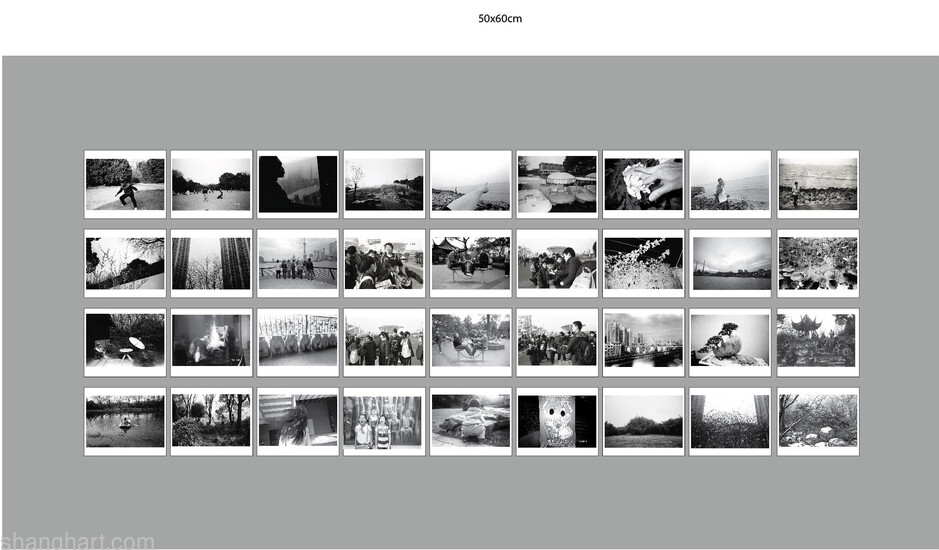Viewport: 939px width, 550px height.
Task: Open the photo of an arm pointing at the sea
Action: [471, 184]
